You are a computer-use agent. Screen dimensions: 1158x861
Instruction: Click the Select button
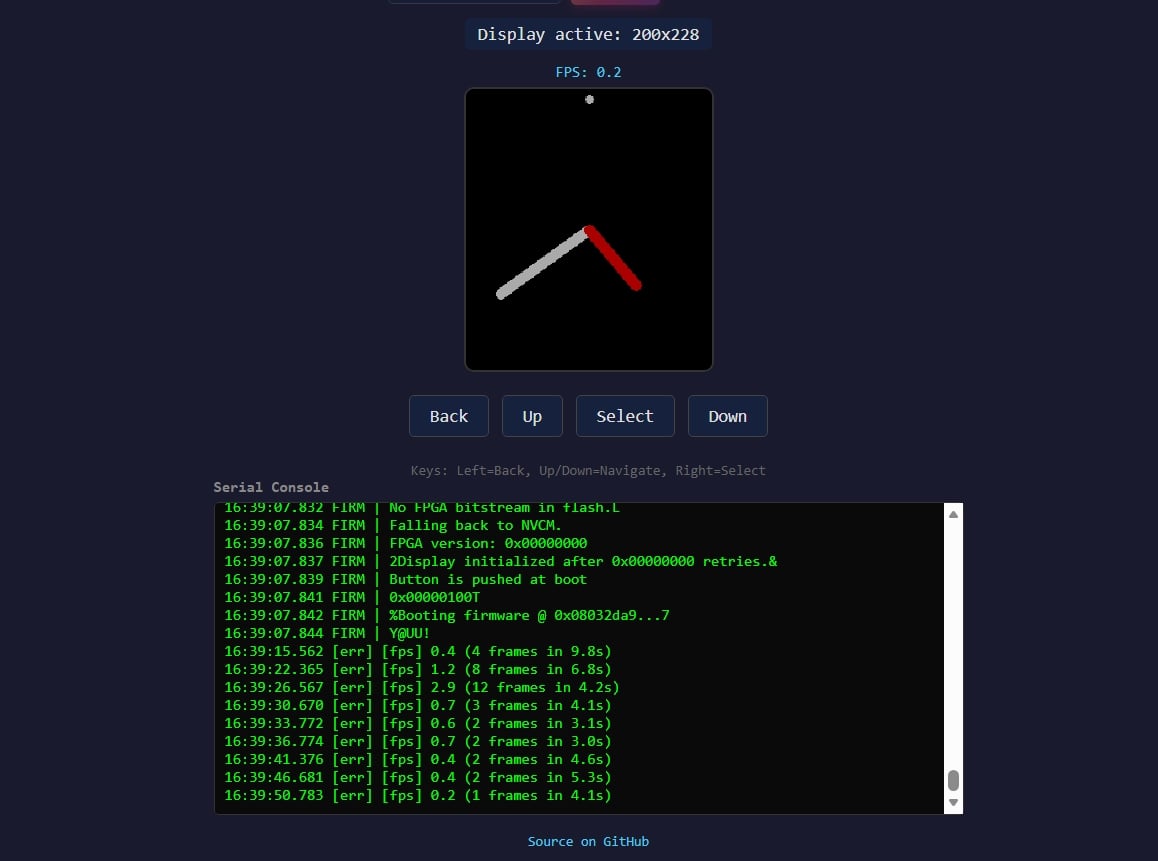coord(624,416)
